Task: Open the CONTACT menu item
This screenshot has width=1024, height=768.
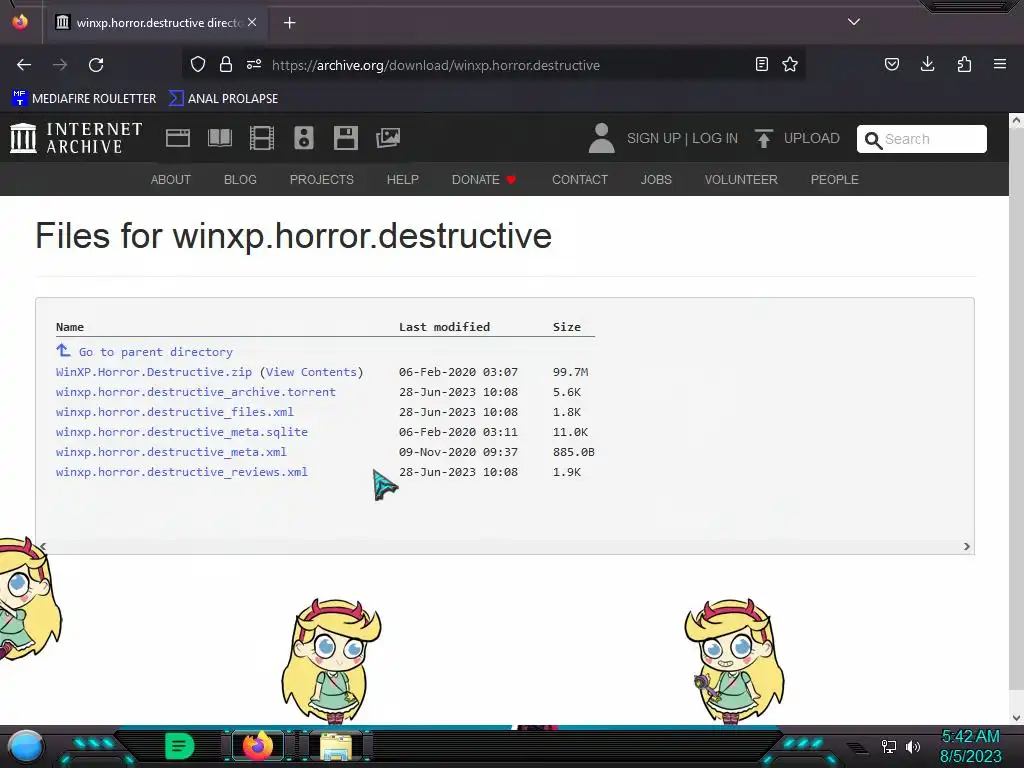Action: click(580, 180)
